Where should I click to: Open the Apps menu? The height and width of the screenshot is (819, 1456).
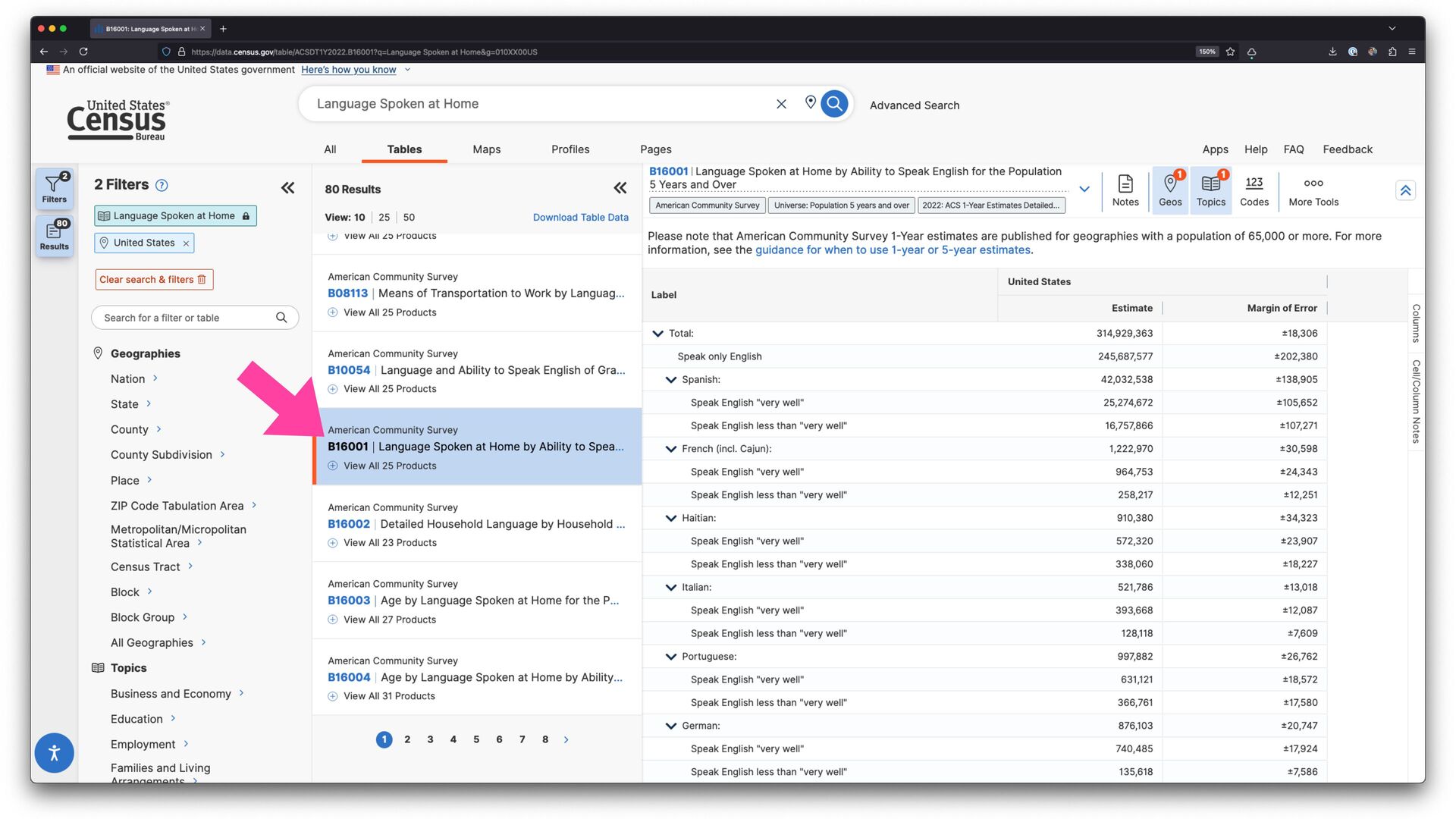coord(1215,149)
